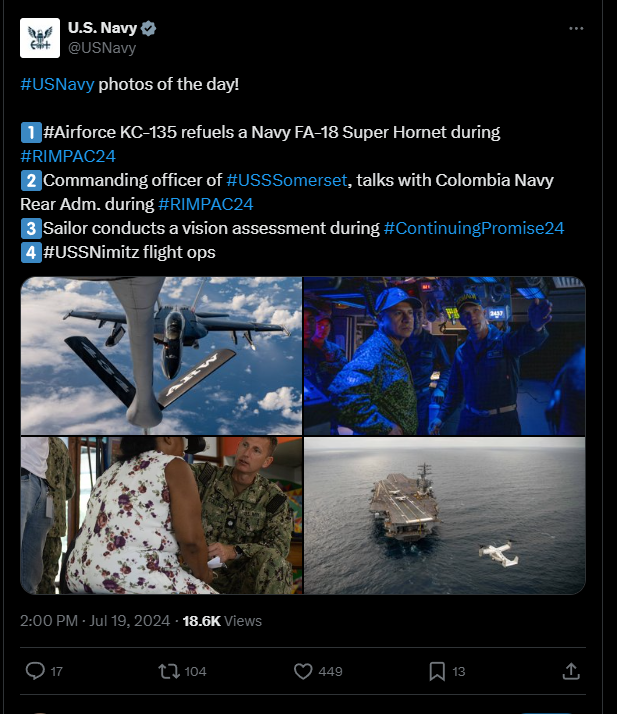Click the second #RIMPAC24 hashtag

(x=205, y=204)
